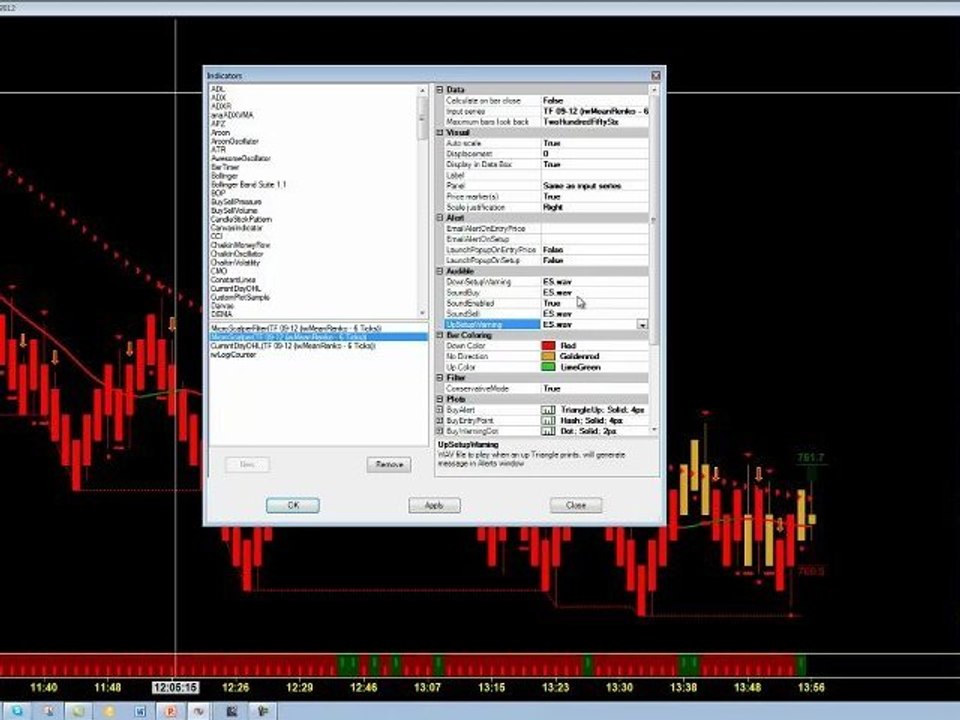Click the red Down Color swatch
The width and height of the screenshot is (960, 720).
548,346
